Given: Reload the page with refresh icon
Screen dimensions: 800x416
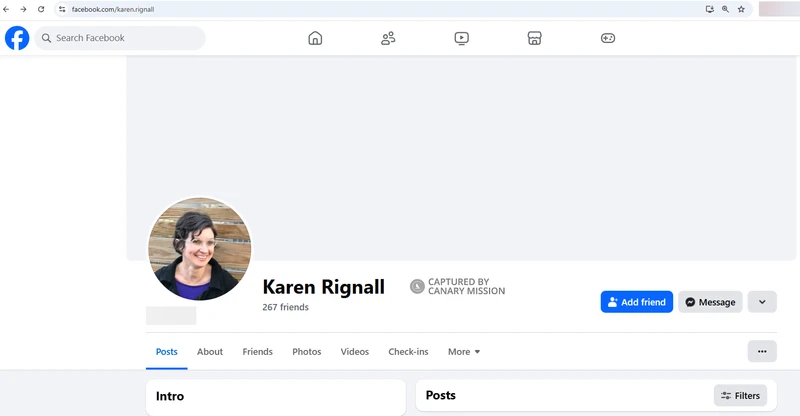Looking at the screenshot, I should click(41, 9).
